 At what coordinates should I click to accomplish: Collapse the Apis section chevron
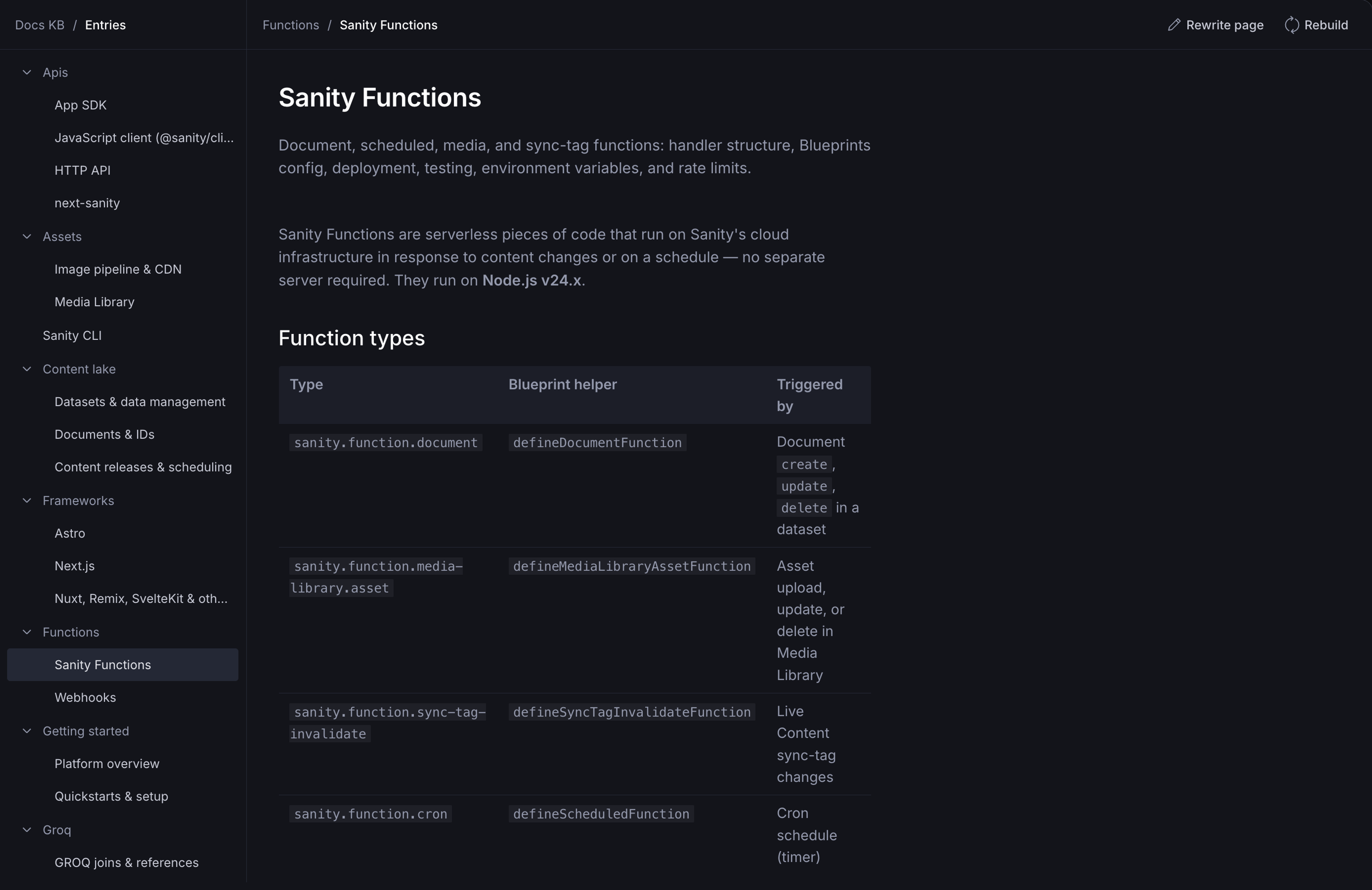point(26,72)
